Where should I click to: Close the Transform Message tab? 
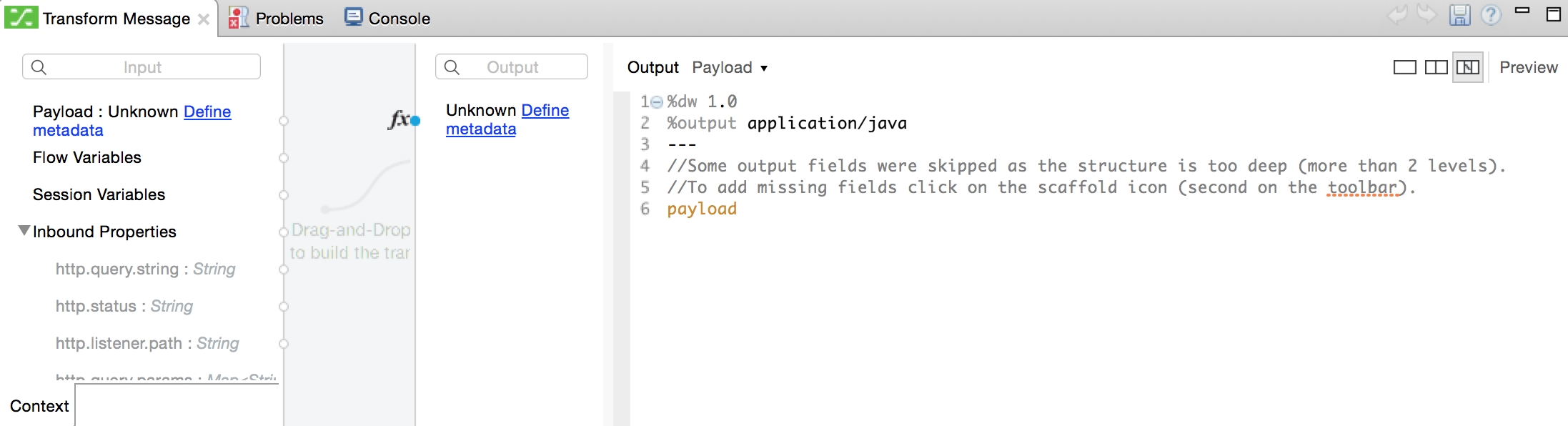coord(204,19)
